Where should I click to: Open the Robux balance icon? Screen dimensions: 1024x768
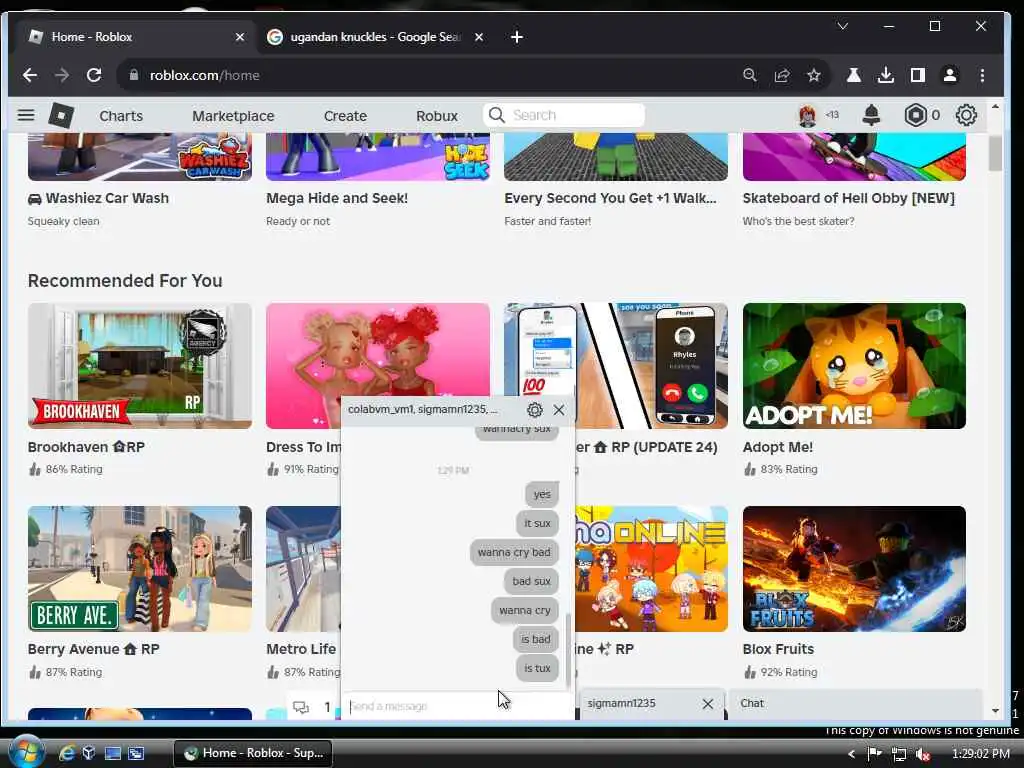(x=916, y=116)
